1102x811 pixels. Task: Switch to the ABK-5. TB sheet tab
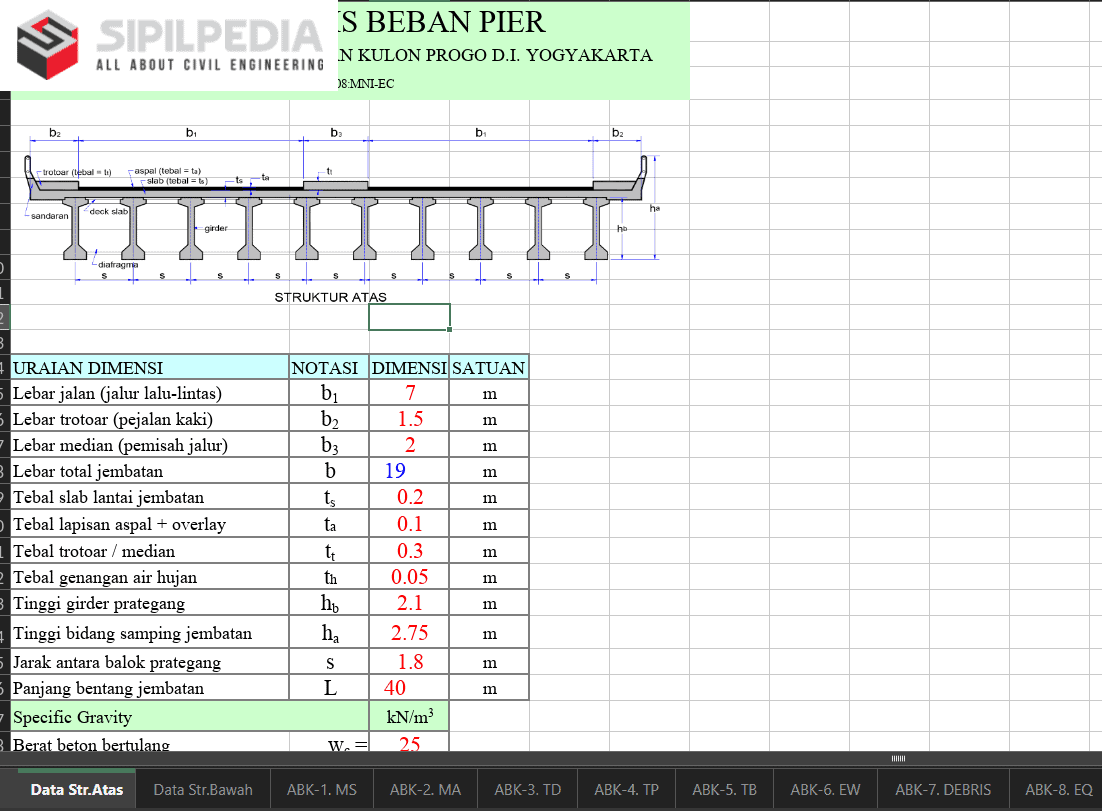click(724, 789)
